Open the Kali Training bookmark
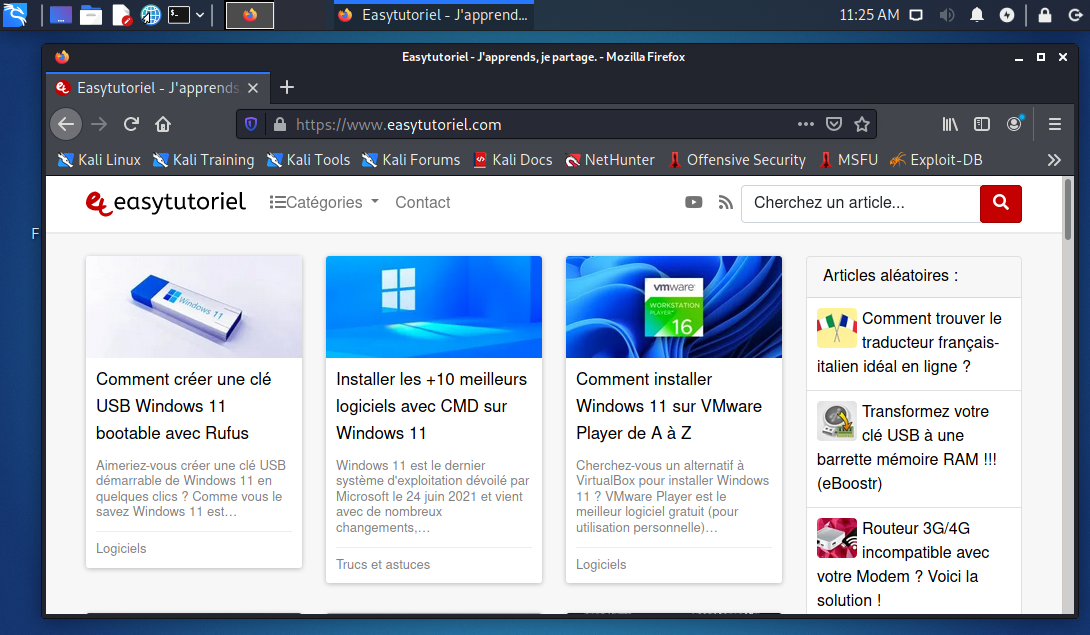Screen dimensions: 1090x635 pyautogui.click(x=203, y=160)
